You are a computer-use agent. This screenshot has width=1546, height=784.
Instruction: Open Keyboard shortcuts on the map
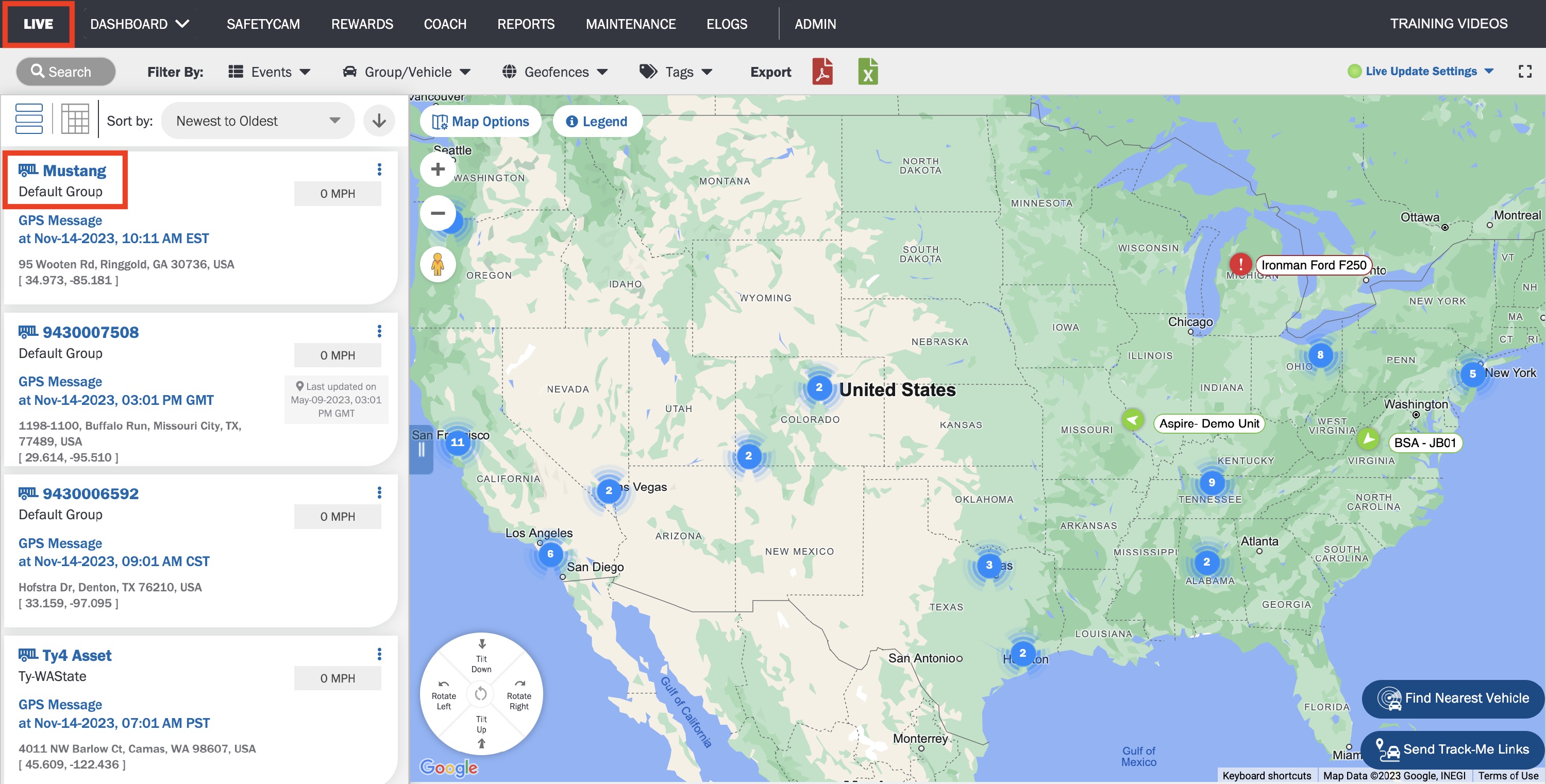coord(1266,776)
